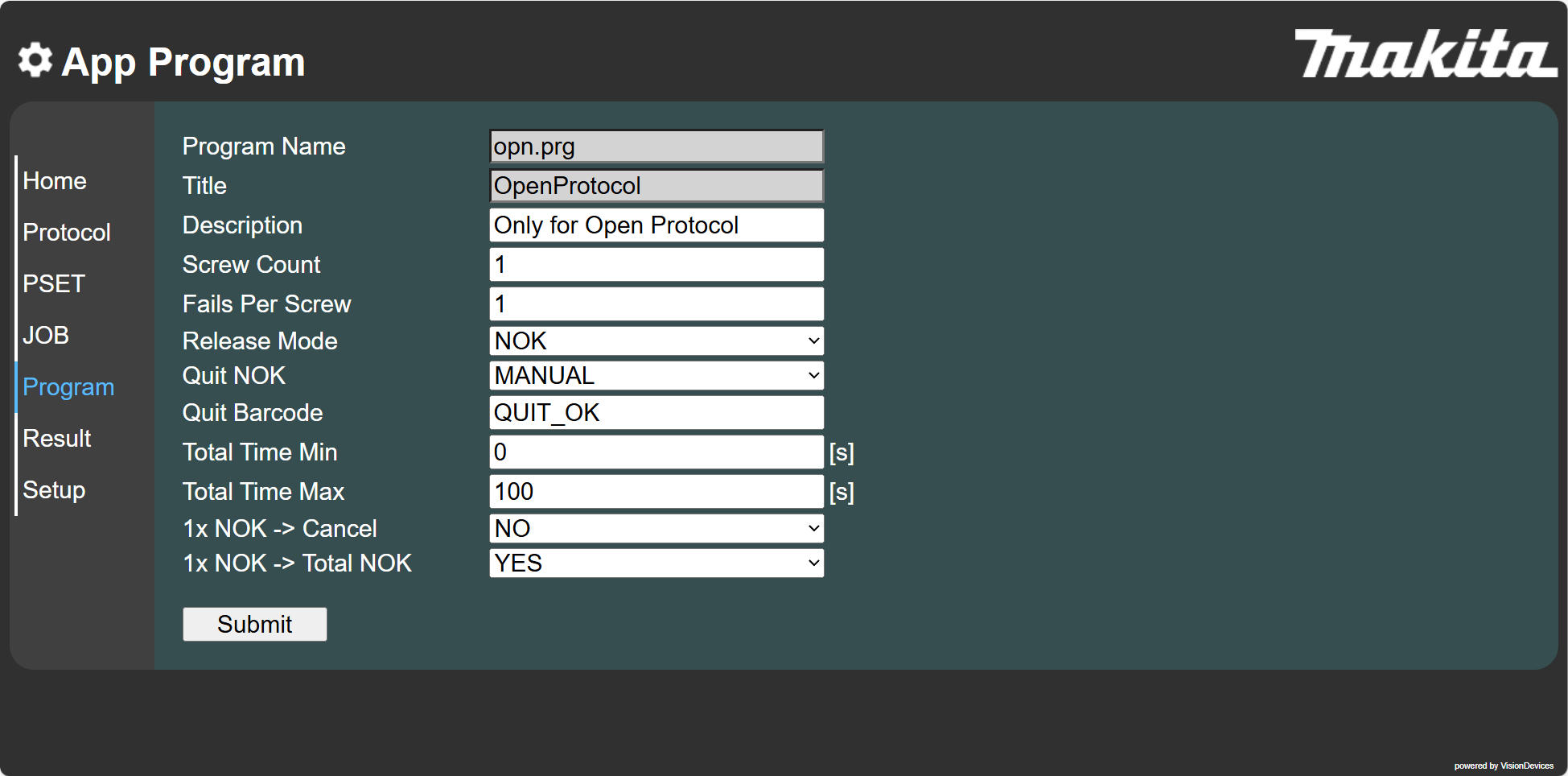Expand the 1x NOK -> Total NOK dropdown
Image resolution: width=1568 pixels, height=776 pixels.
pyautogui.click(x=656, y=563)
